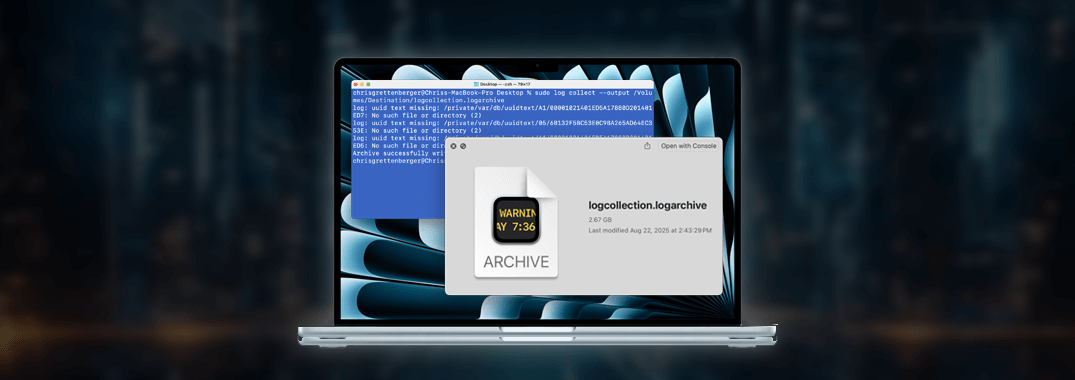The image size is (1075, 380).
Task: Close the Quick Look preview with X icon
Action: [x=454, y=146]
